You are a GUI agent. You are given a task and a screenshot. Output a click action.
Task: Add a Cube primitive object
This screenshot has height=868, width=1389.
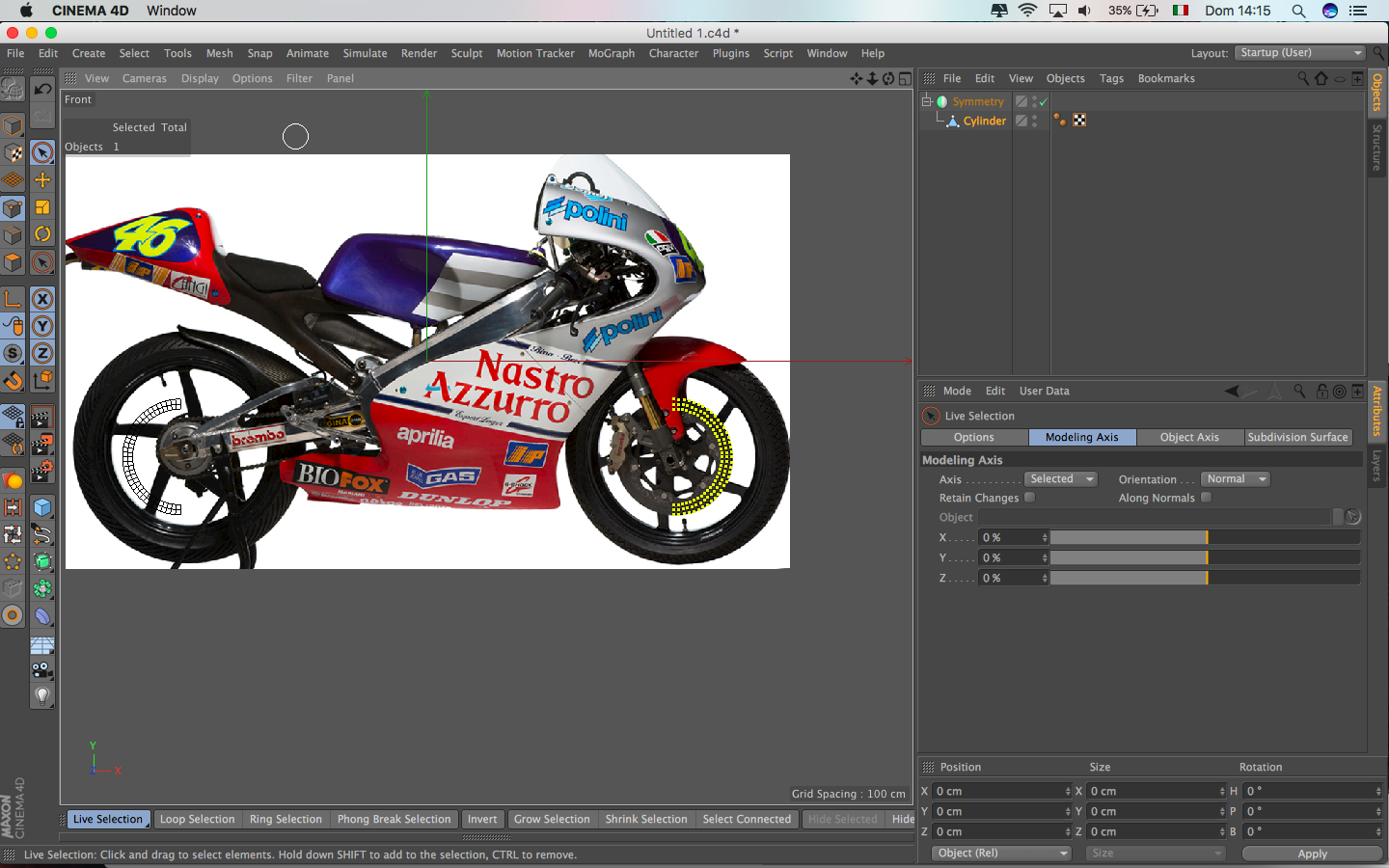click(42, 507)
